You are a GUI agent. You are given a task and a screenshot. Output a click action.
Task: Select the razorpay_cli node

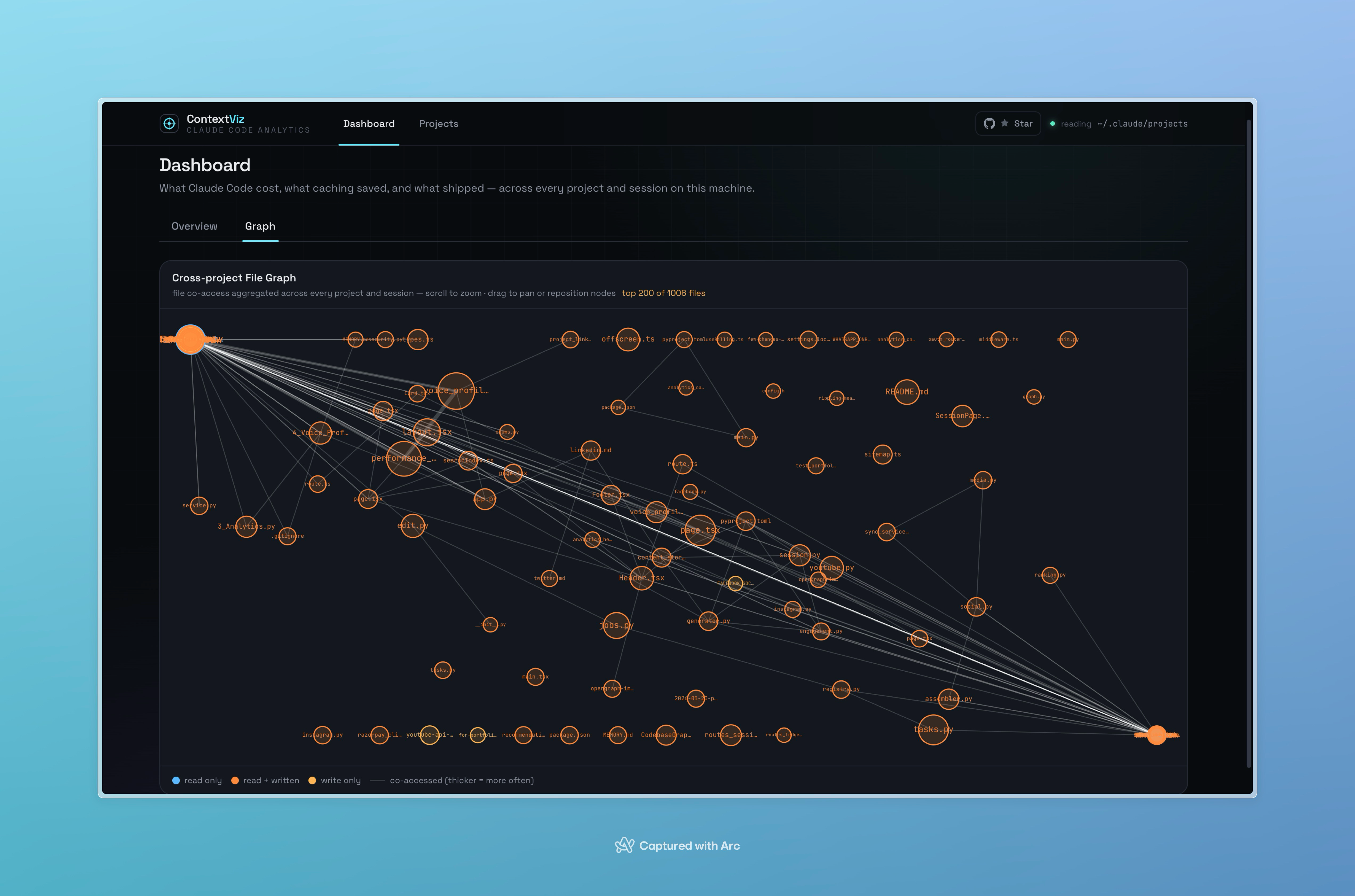point(379,735)
